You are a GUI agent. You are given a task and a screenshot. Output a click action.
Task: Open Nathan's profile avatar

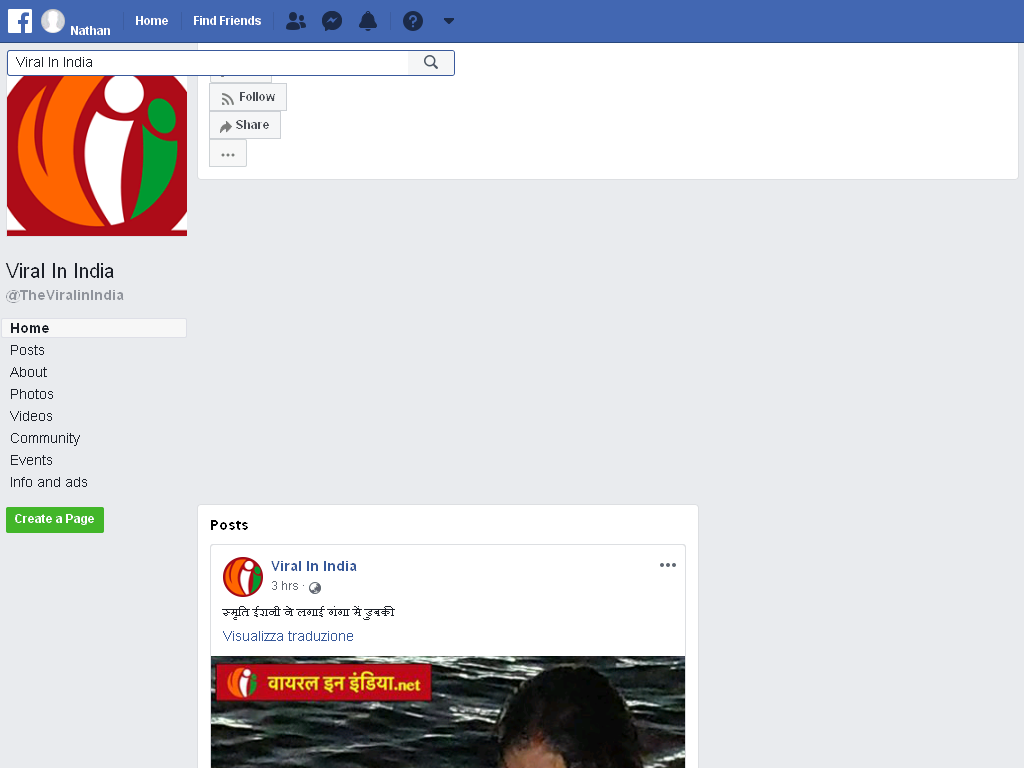click(x=53, y=21)
